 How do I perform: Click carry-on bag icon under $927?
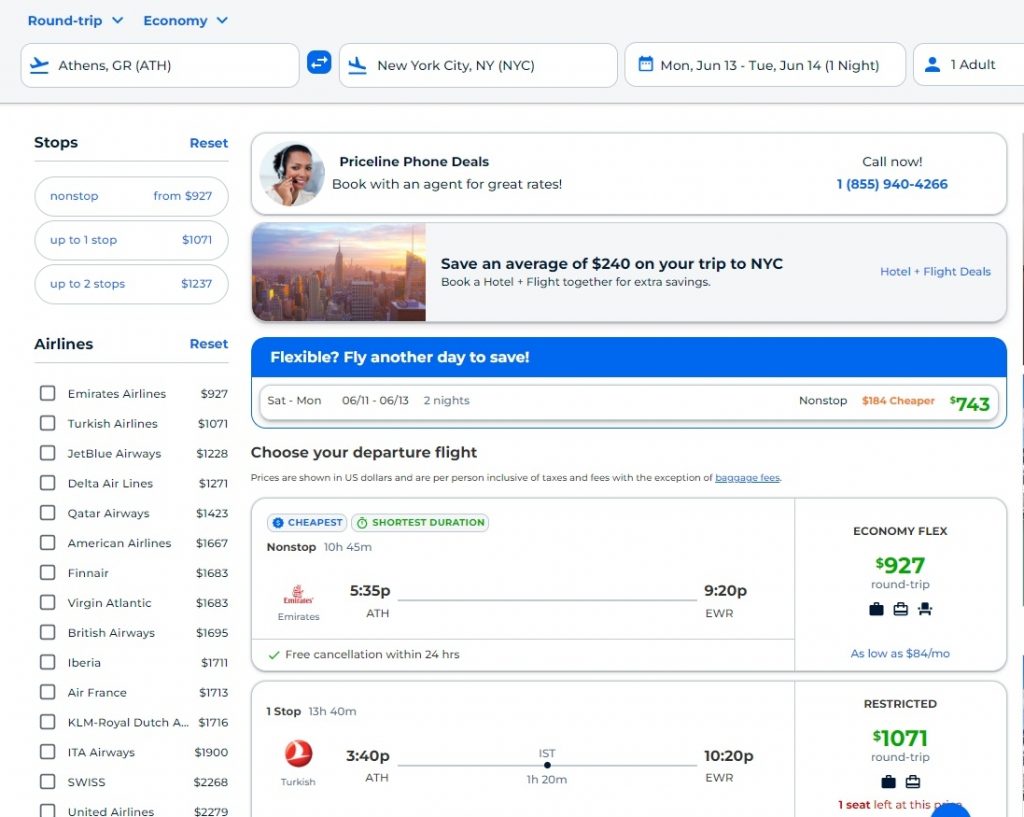coord(901,609)
